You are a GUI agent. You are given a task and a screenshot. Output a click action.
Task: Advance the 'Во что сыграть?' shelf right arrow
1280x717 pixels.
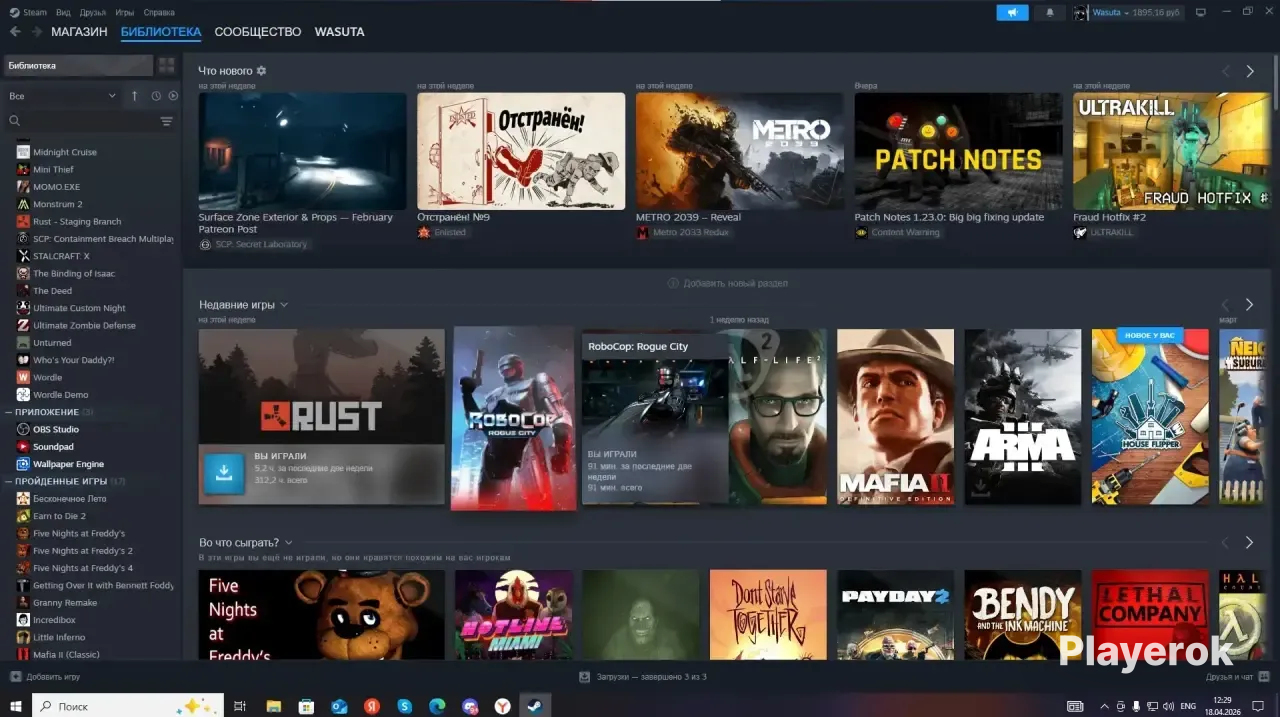(1249, 542)
